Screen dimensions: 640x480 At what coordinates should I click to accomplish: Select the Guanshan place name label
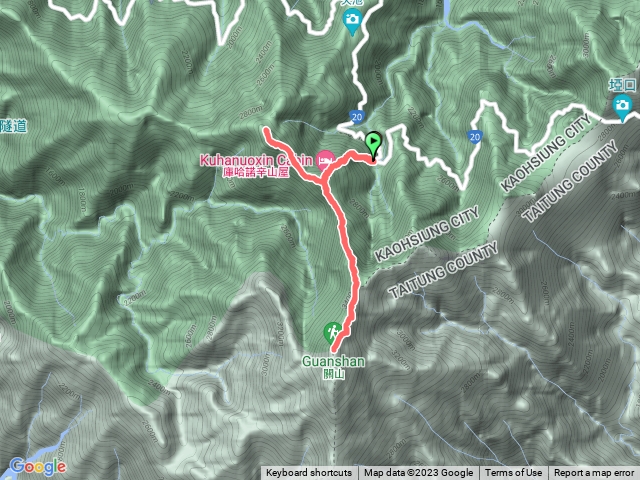[x=333, y=361]
